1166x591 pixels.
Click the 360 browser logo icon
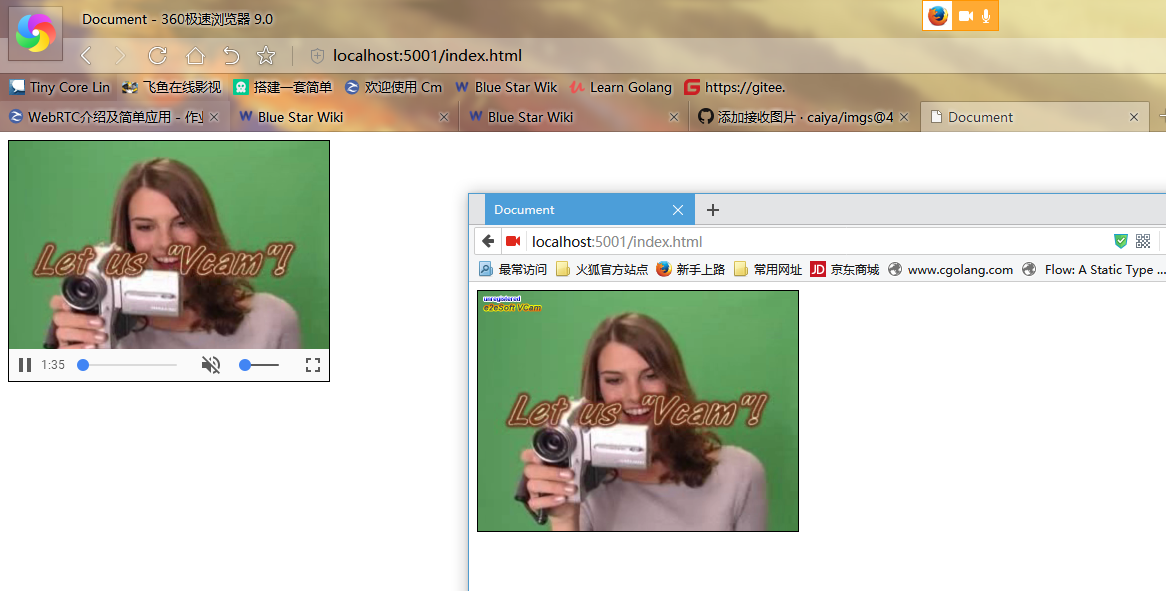pos(35,33)
